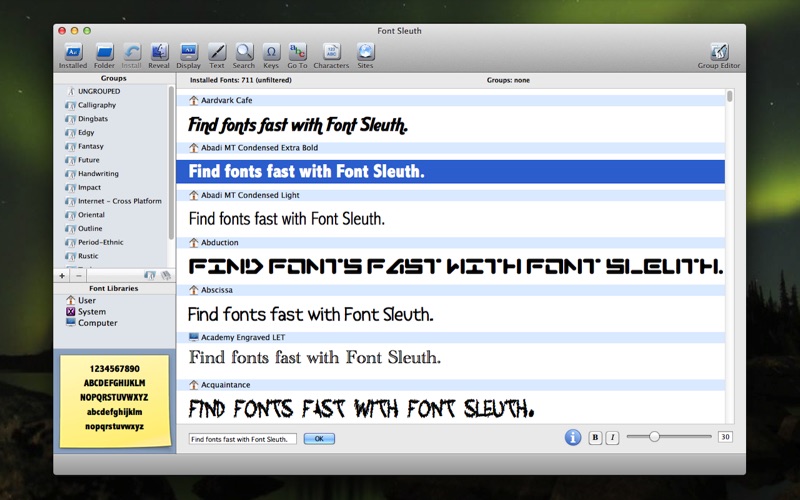The width and height of the screenshot is (800, 500).
Task: Click the Academy Engraved LET header
Action: (451, 338)
